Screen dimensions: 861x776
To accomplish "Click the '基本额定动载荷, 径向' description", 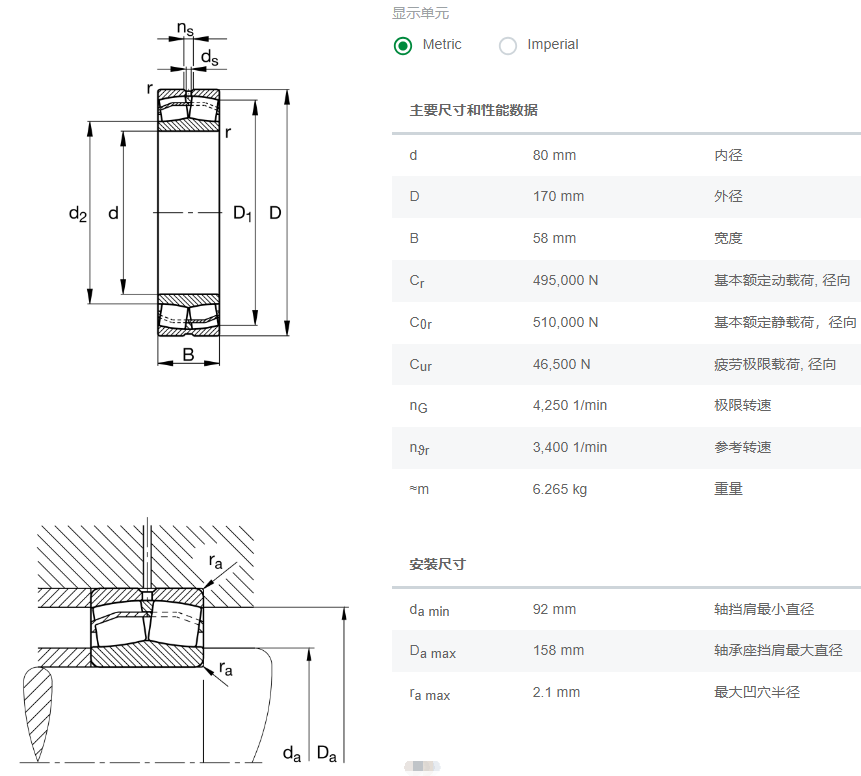I will point(782,280).
